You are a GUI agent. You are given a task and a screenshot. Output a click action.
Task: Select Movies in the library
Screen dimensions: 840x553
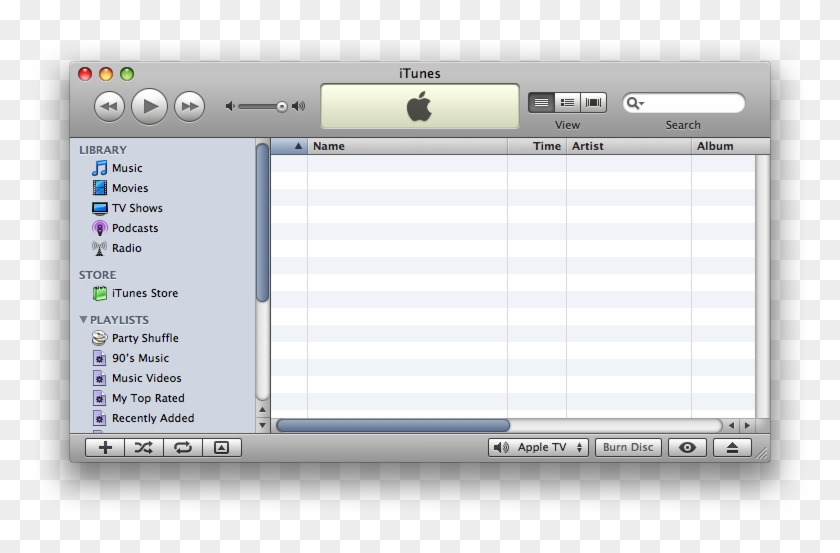tap(162, 188)
